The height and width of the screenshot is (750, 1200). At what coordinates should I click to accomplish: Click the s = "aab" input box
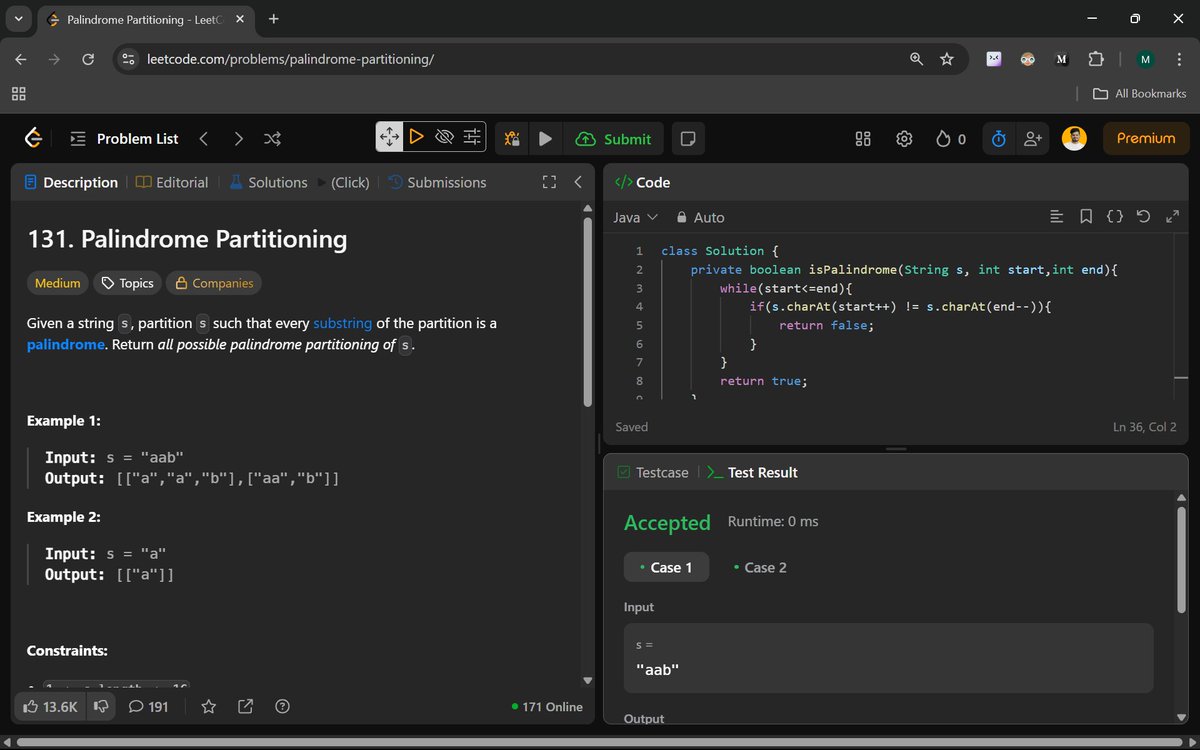click(x=888, y=658)
